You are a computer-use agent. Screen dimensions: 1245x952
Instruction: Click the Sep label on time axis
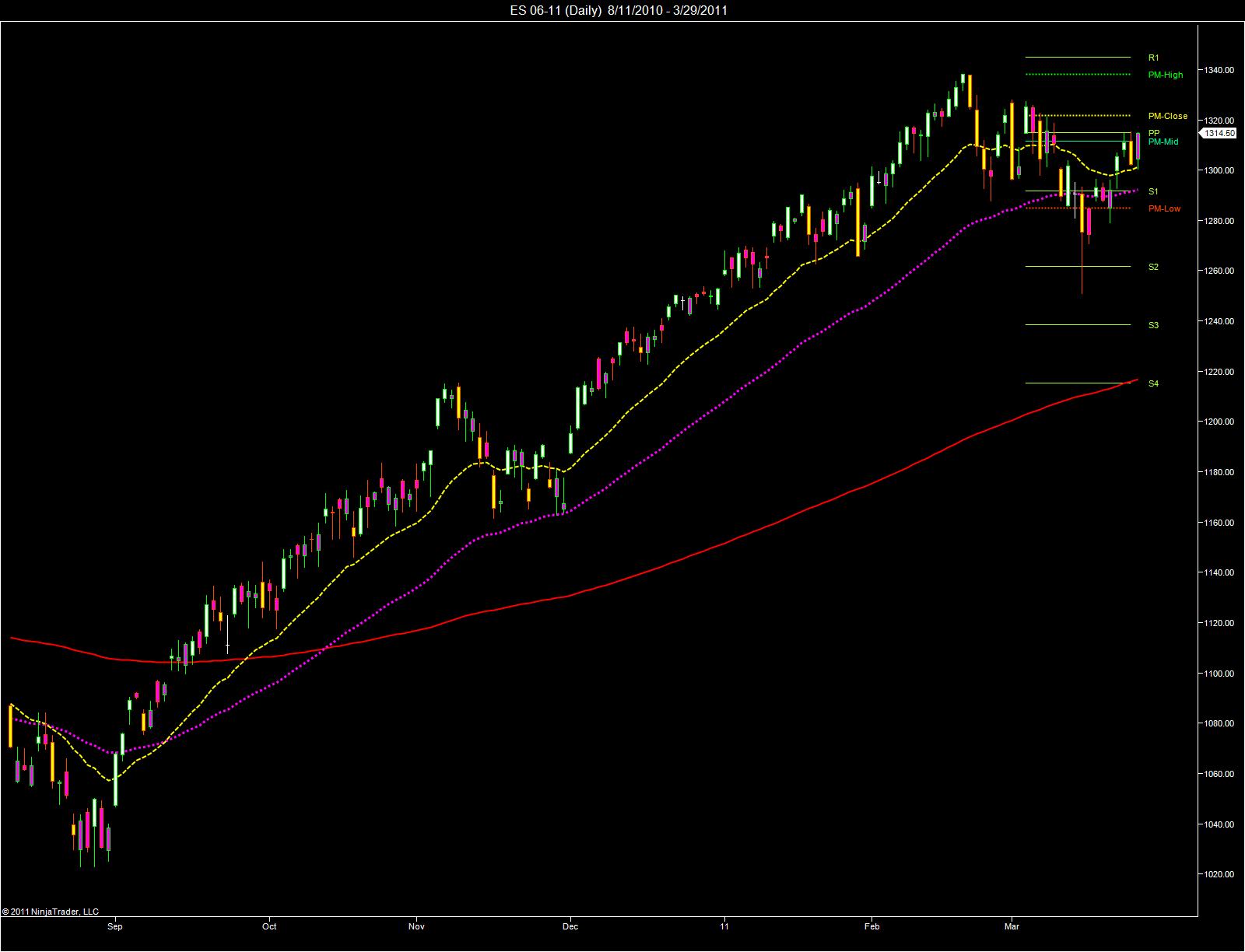(115, 926)
